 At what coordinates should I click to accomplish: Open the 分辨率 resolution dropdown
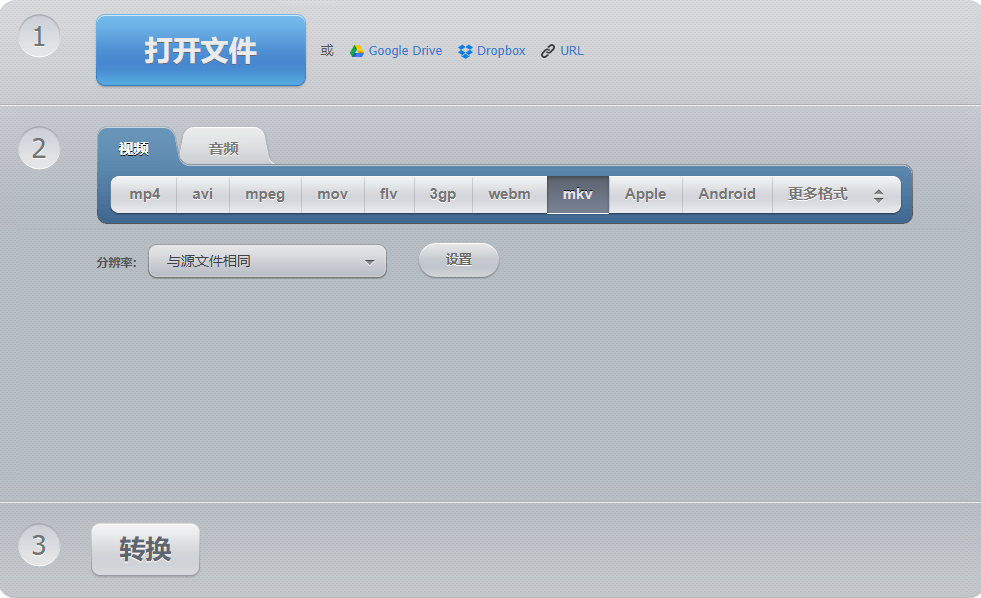[x=267, y=260]
